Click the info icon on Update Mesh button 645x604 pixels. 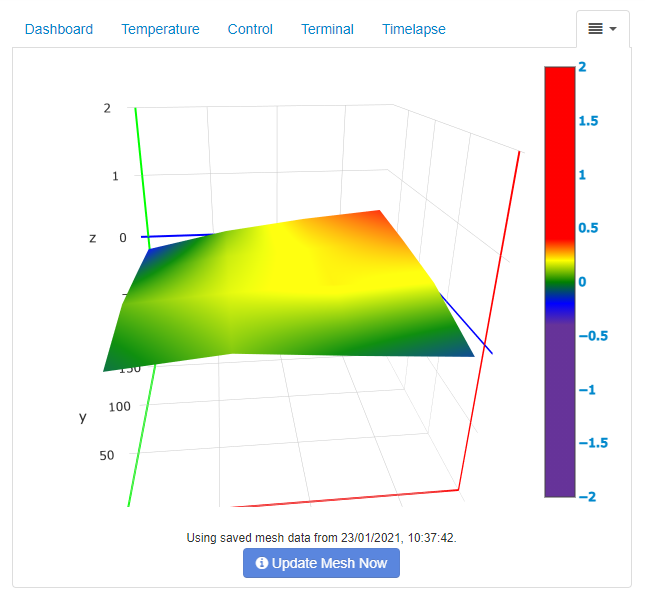262,562
